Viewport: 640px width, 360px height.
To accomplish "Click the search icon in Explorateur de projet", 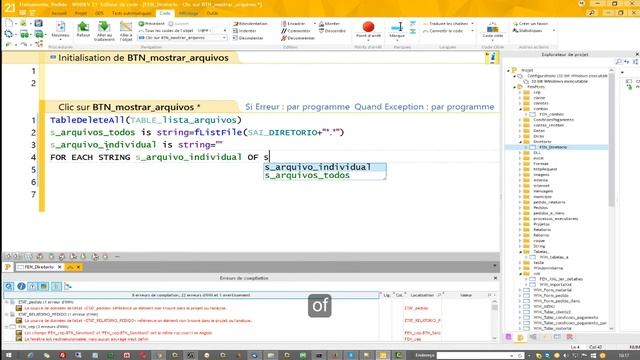I will 618,62.
